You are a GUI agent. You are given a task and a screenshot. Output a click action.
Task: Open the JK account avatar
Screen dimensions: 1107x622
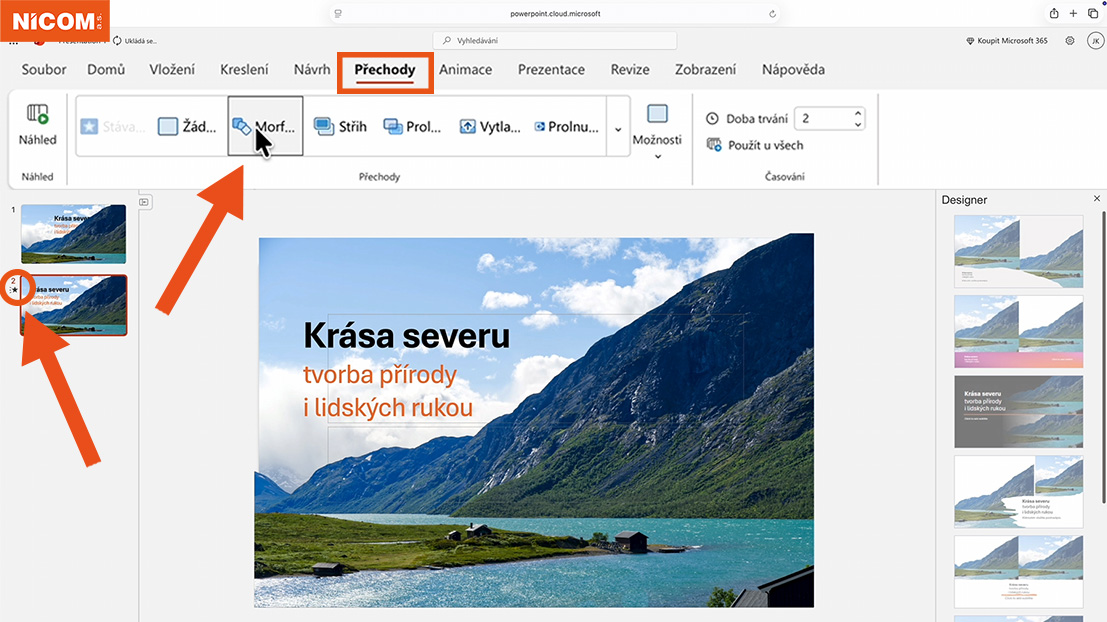1095,41
